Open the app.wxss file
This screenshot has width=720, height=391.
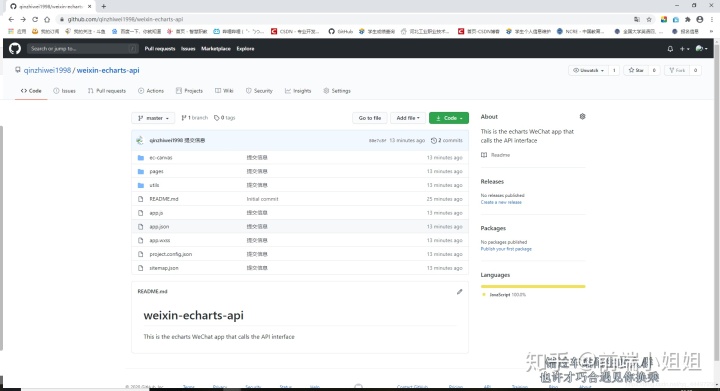tap(160, 240)
